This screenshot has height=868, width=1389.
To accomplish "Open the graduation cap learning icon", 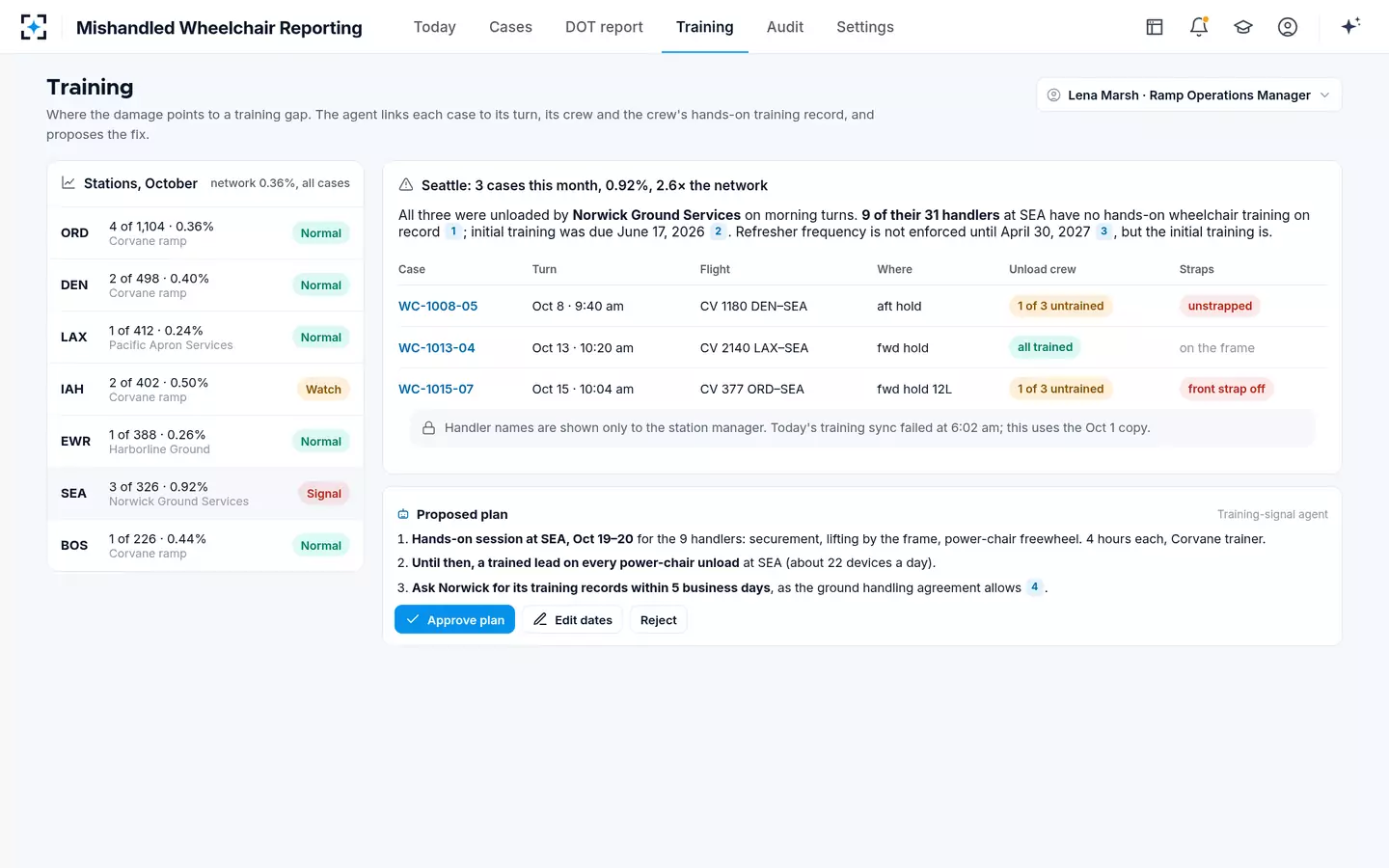I will [1243, 27].
